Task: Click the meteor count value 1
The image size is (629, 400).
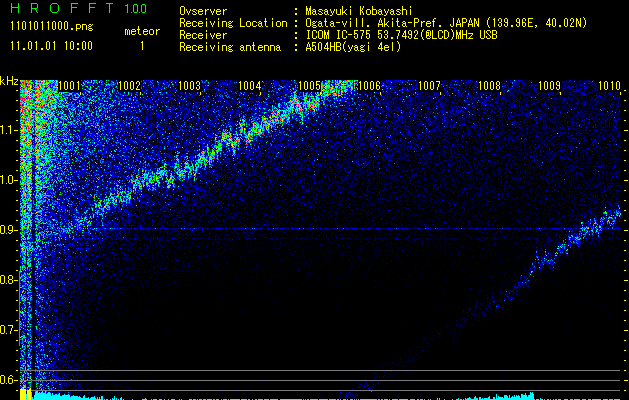Action: 142,46
